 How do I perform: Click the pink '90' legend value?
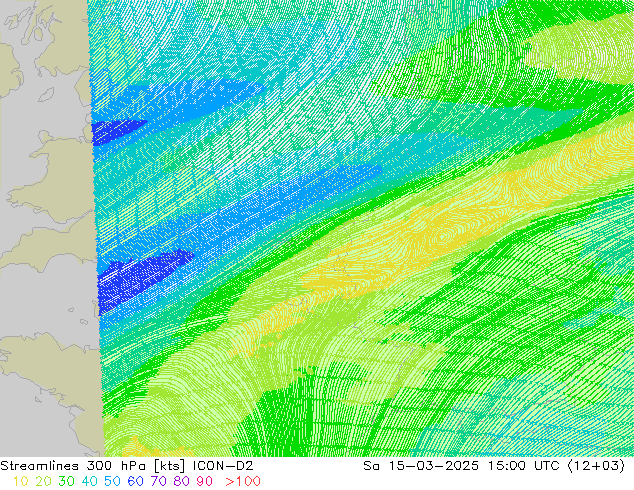[204, 481]
